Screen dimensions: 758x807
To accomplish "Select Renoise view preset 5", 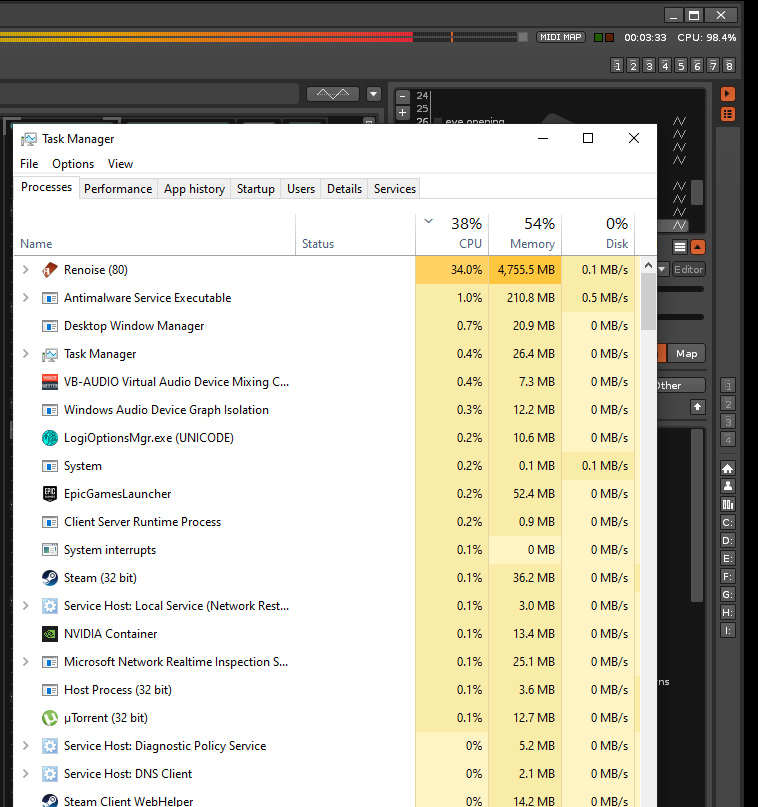I will coord(681,65).
